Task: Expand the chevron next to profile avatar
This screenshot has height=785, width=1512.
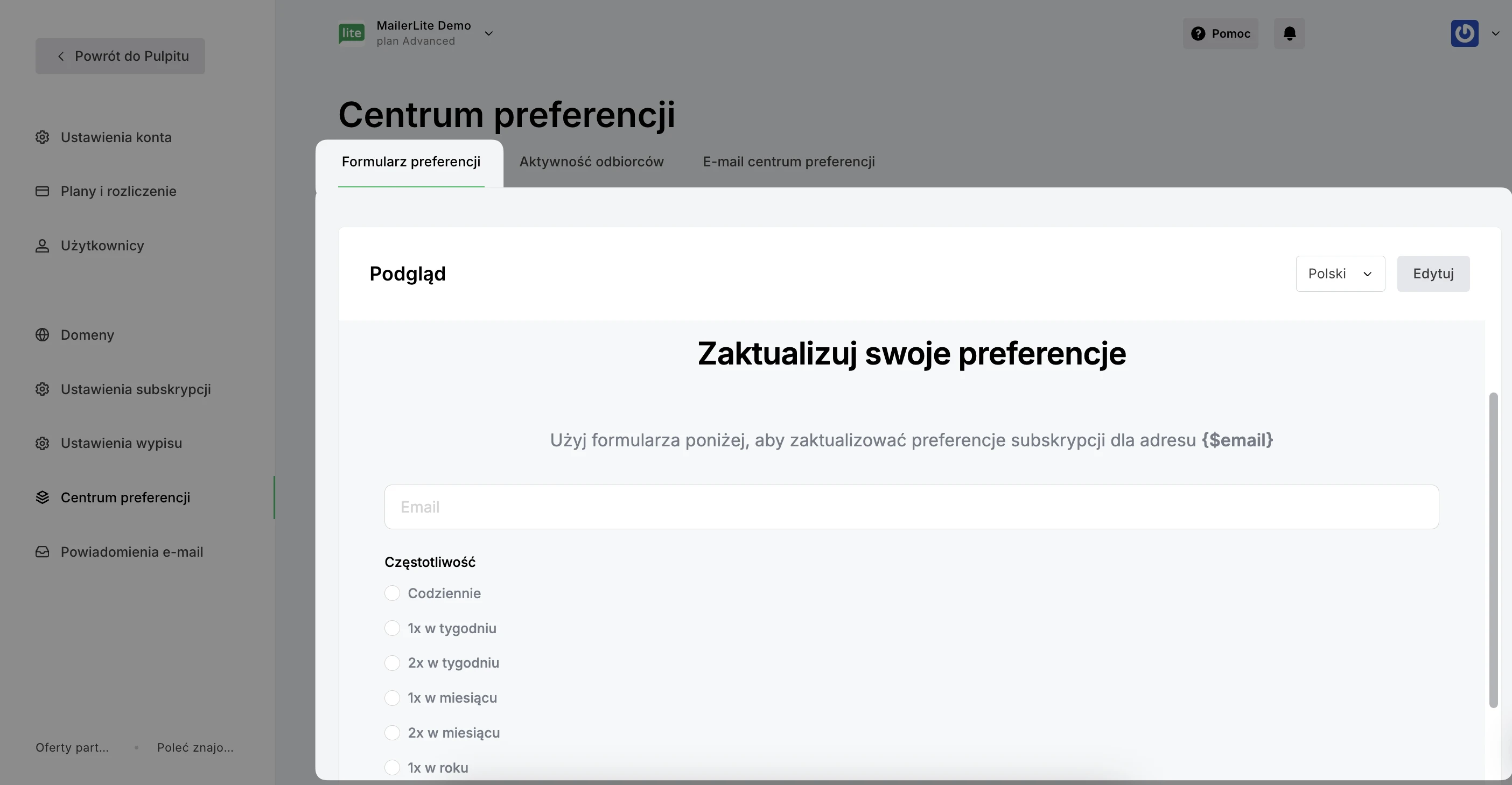Action: [x=1495, y=33]
